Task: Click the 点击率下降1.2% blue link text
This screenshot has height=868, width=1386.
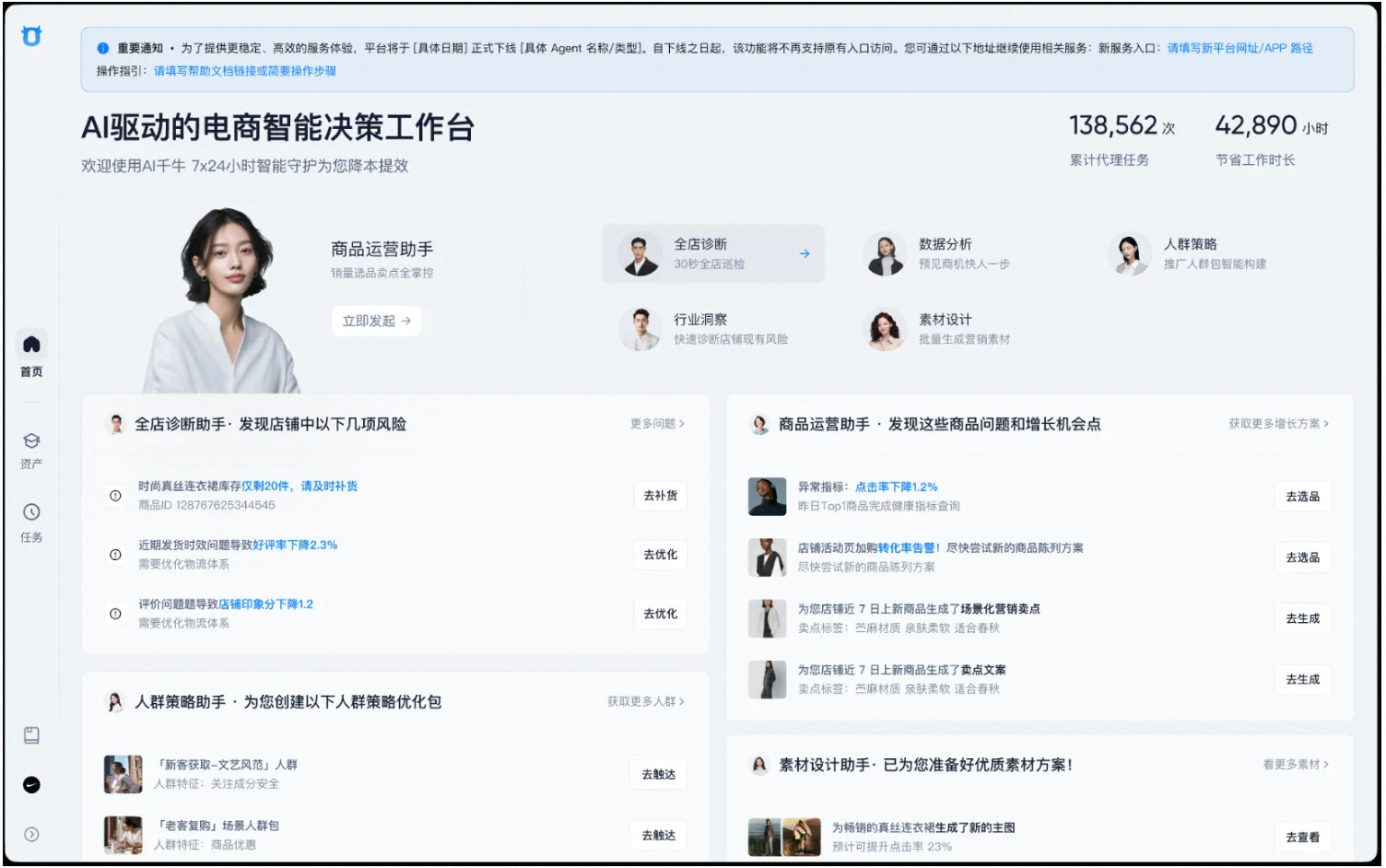Action: pos(896,487)
